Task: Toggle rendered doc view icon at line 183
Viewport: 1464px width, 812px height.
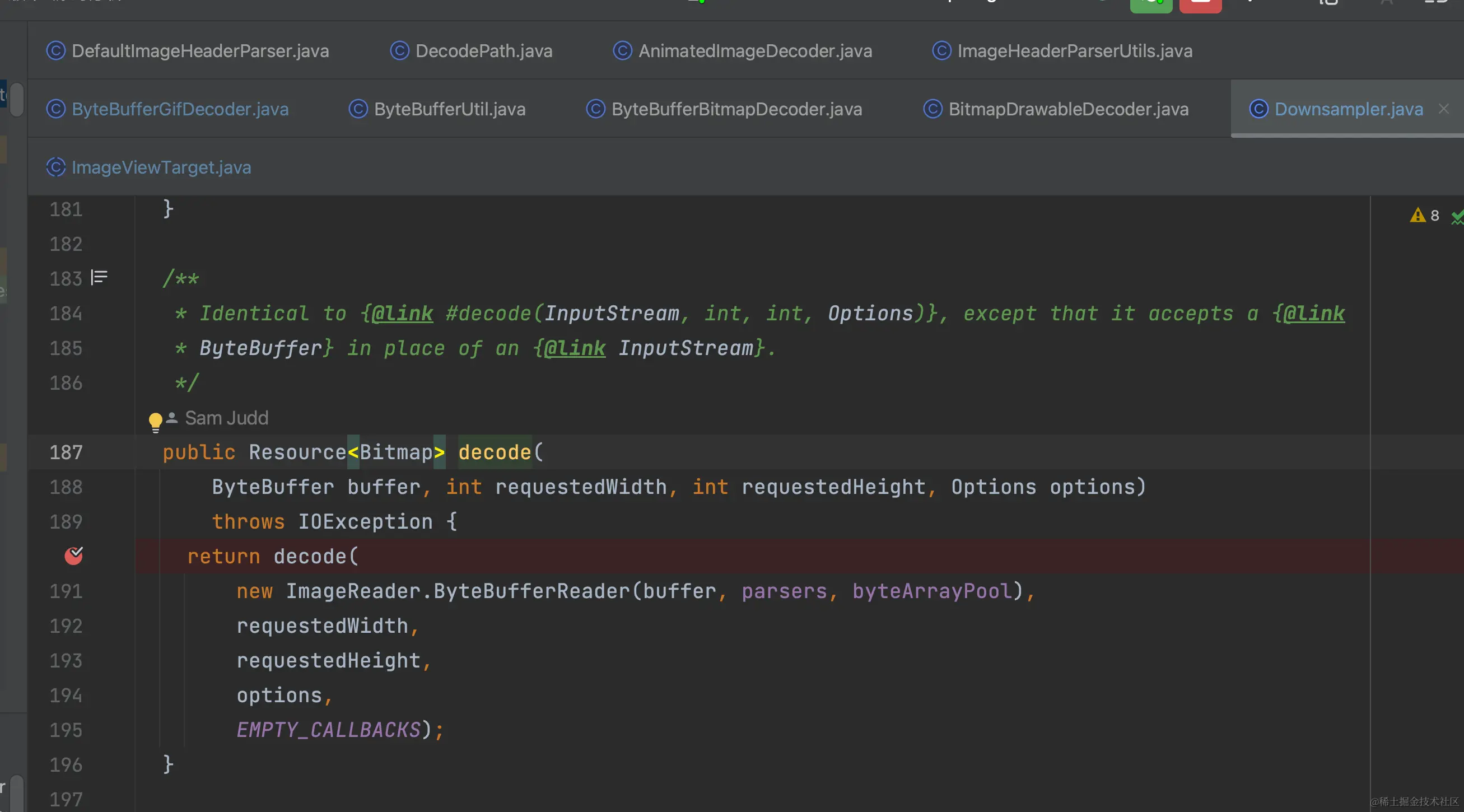Action: click(x=100, y=278)
